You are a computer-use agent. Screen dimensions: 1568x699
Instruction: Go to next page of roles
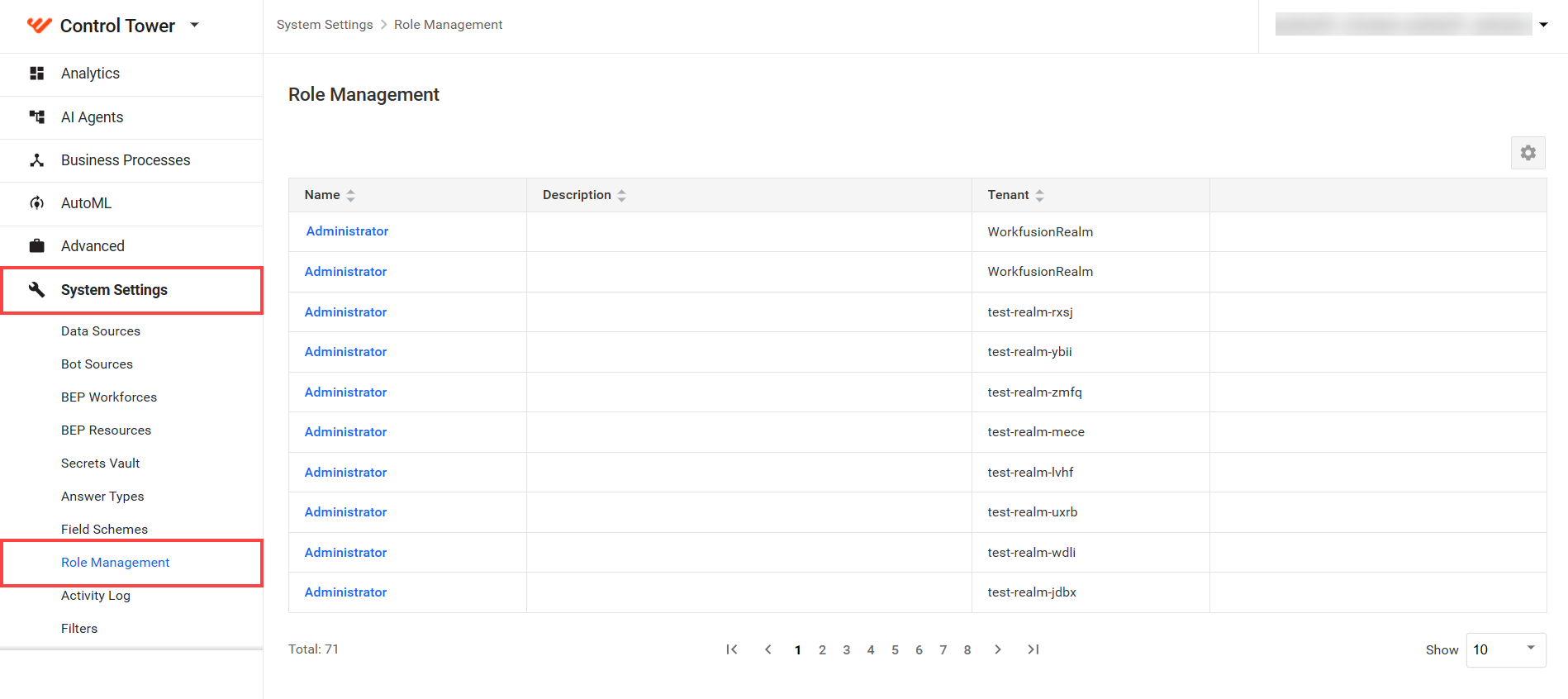click(998, 649)
